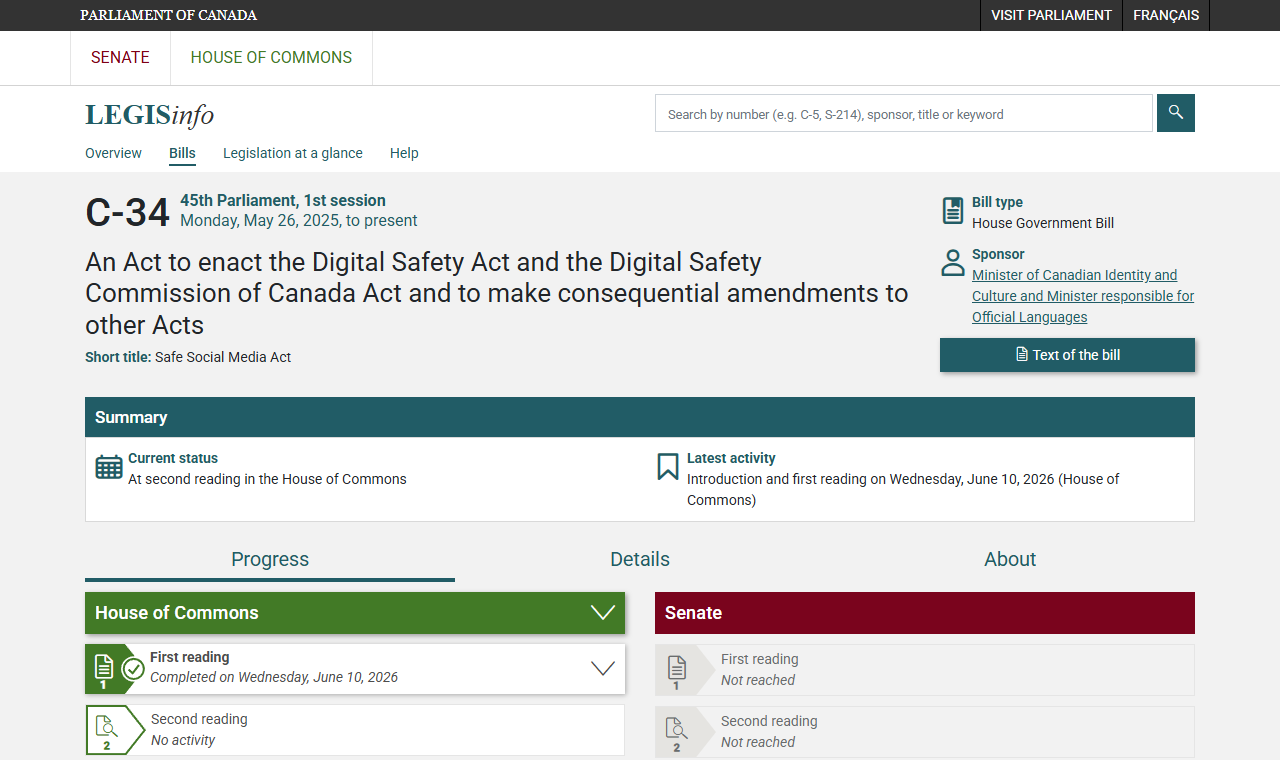Go to the House of Commons site tab

(x=271, y=58)
